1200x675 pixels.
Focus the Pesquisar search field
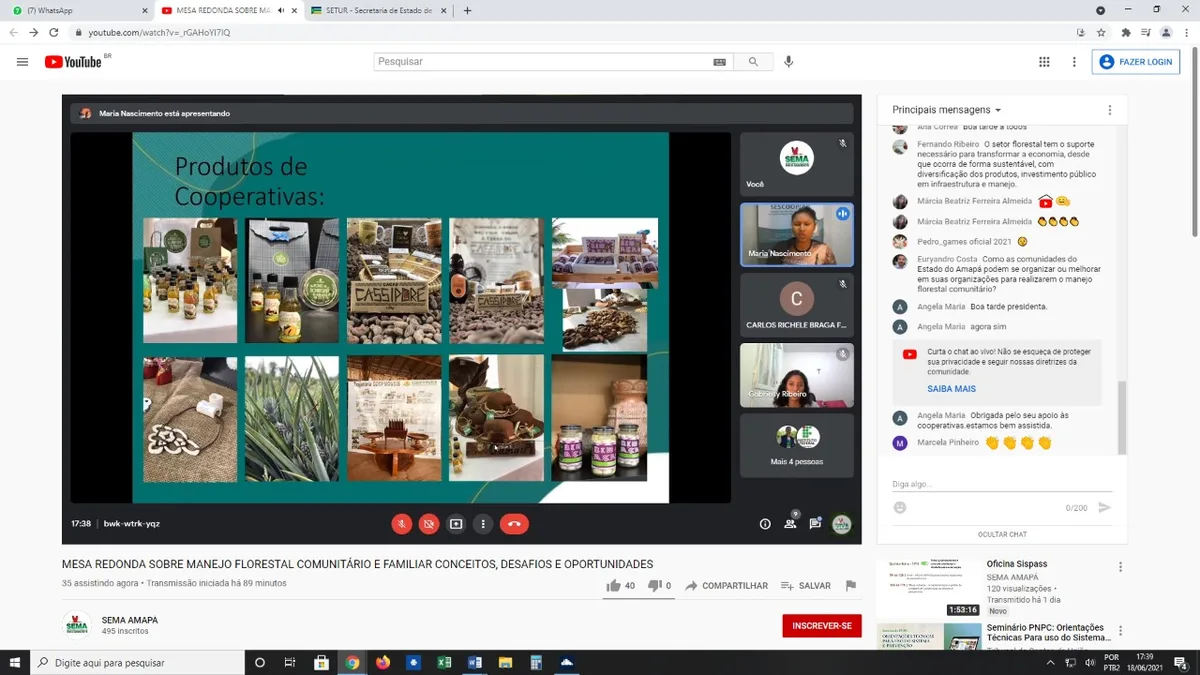point(542,62)
